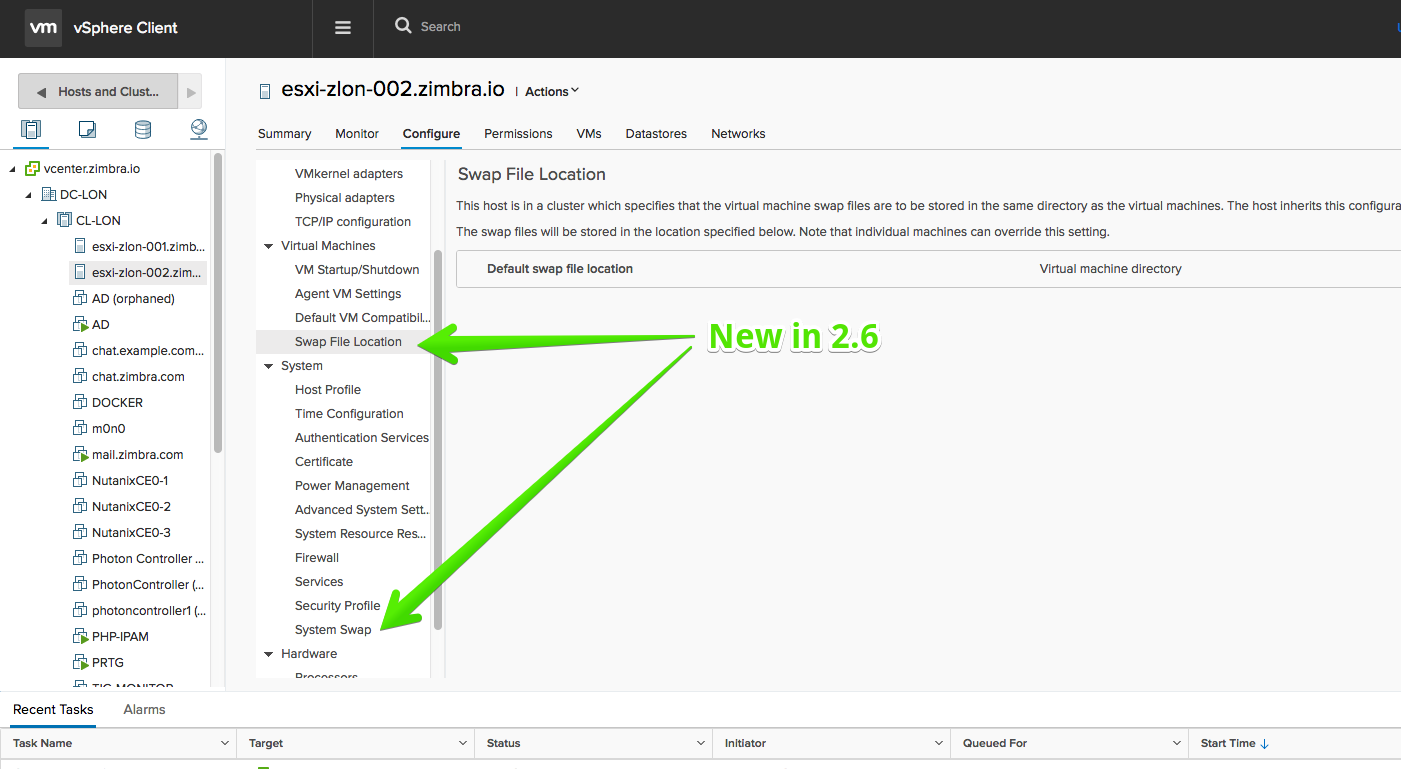This screenshot has width=1401, height=769.
Task: Collapse the System settings section
Action: coord(268,366)
